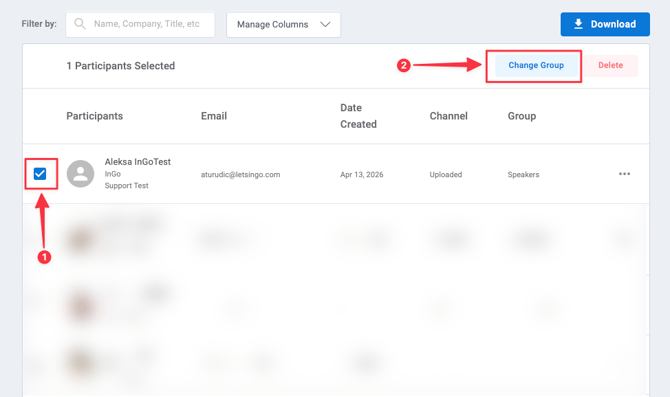The width and height of the screenshot is (670, 397).
Task: Click the email aturudic@letsingo.com
Action: coord(241,174)
